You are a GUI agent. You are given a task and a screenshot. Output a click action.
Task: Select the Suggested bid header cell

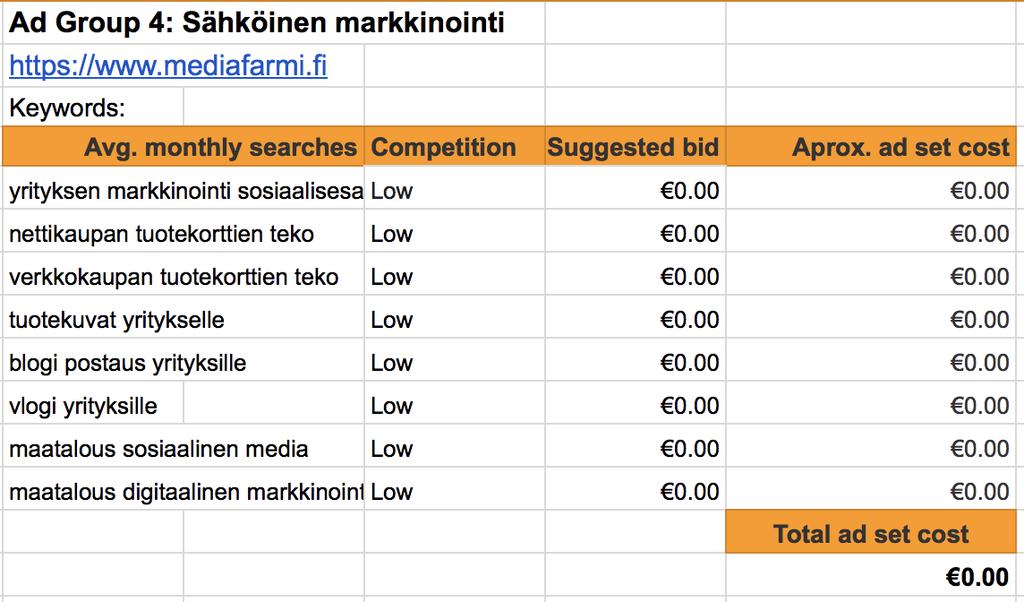(635, 147)
